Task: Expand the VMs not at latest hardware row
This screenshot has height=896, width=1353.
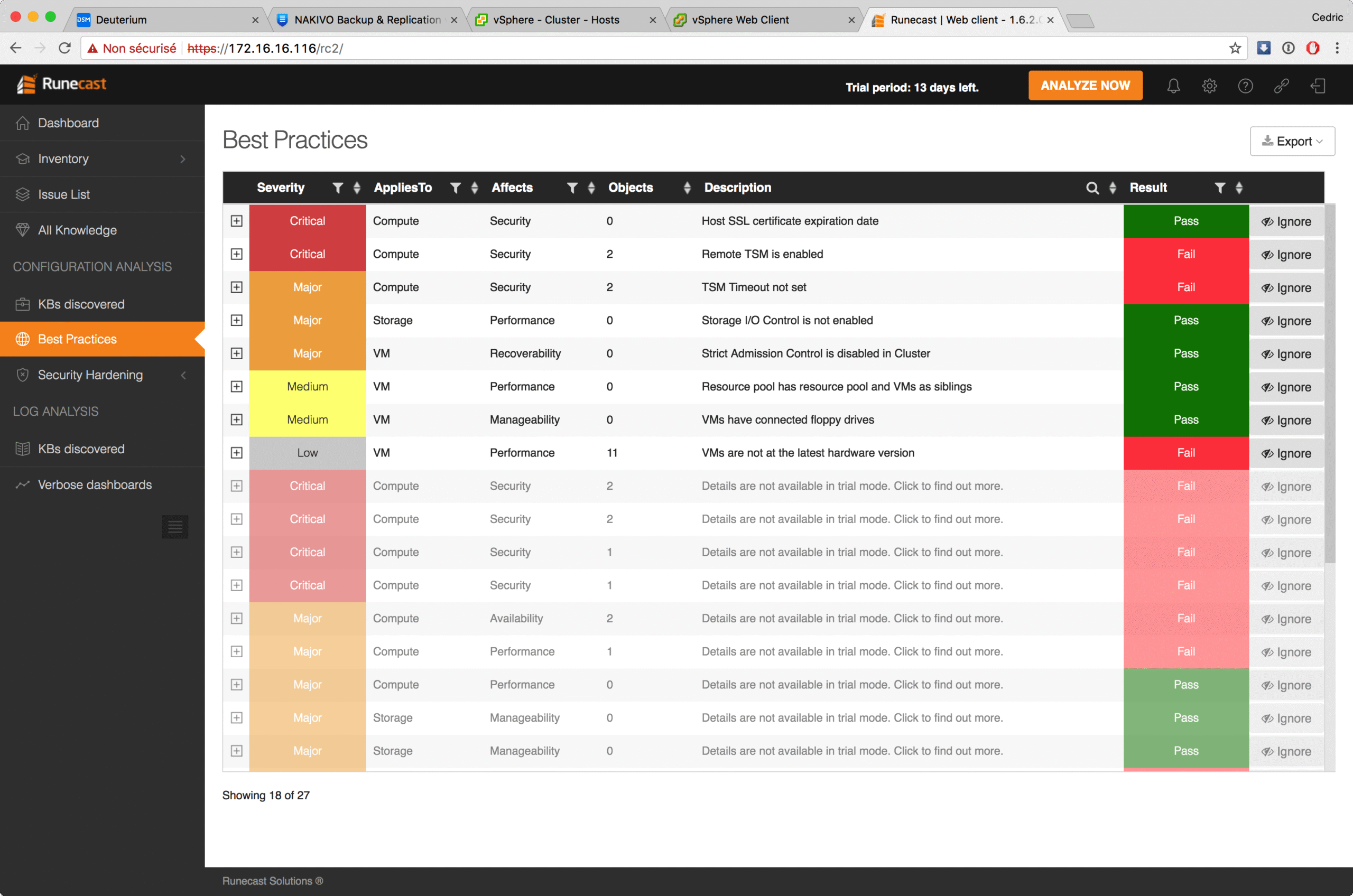Action: point(237,453)
